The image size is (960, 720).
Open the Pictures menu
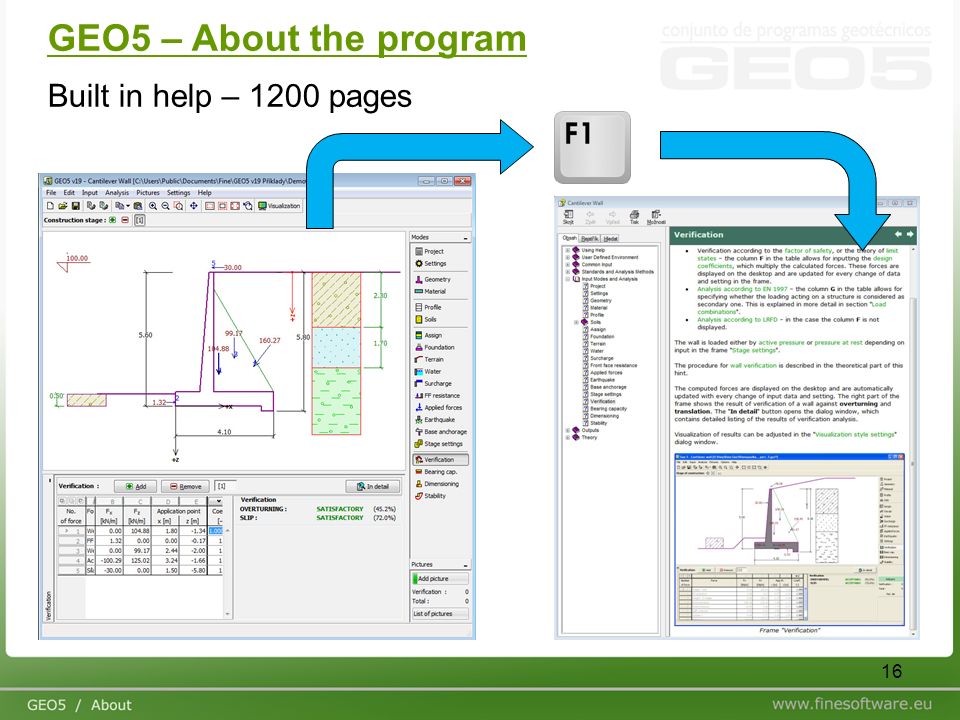click(148, 193)
